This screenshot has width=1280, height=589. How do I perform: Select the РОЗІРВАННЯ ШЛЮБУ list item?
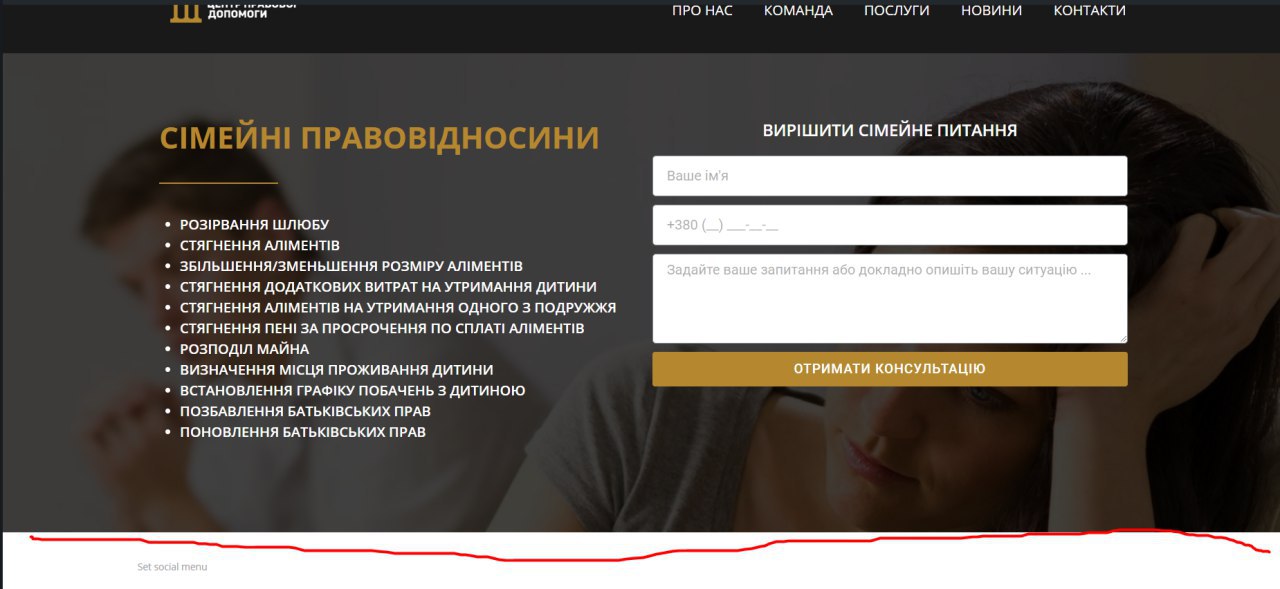pos(254,225)
